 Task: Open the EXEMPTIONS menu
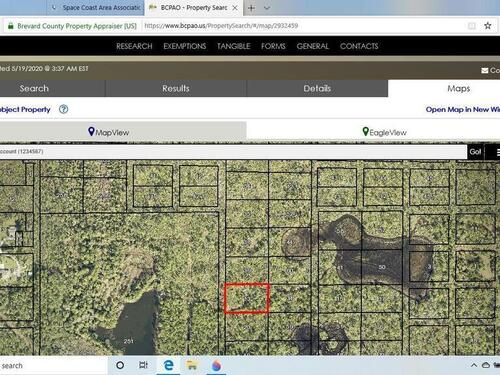pos(185,46)
